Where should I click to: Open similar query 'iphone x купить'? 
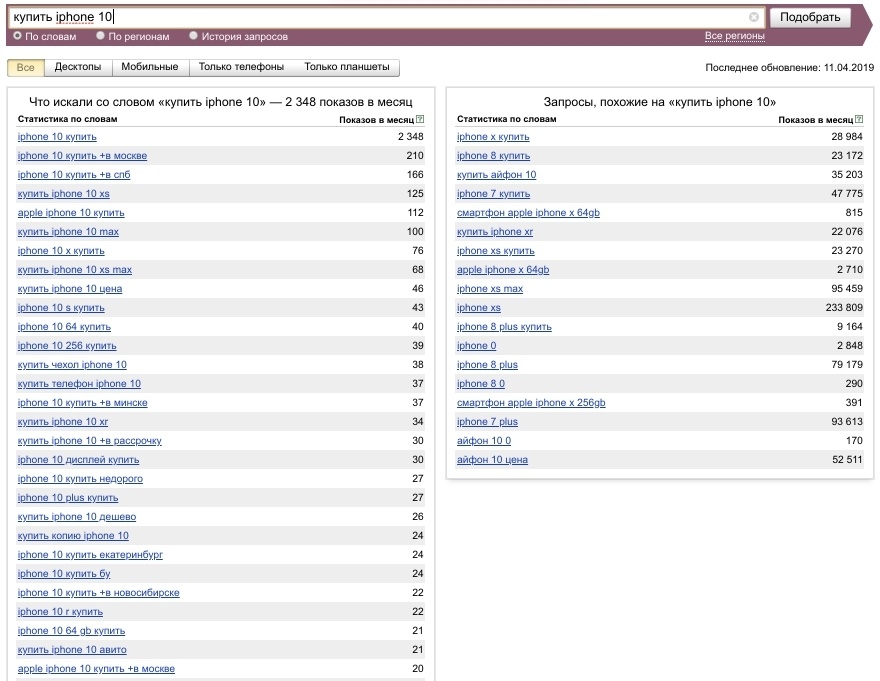[493, 137]
